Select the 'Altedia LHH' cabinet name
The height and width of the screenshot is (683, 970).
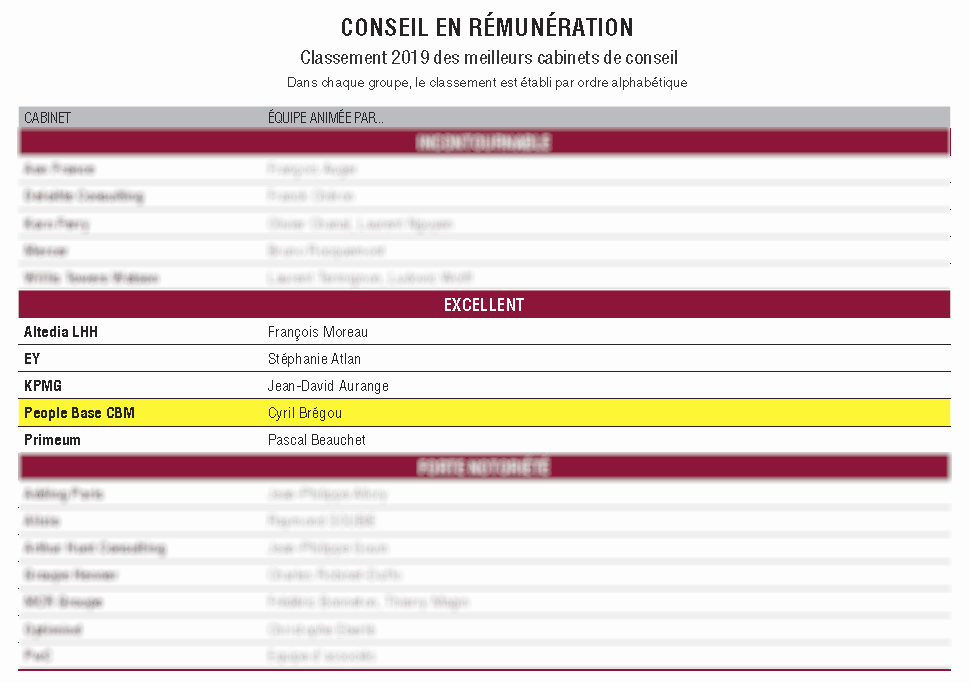click(61, 332)
